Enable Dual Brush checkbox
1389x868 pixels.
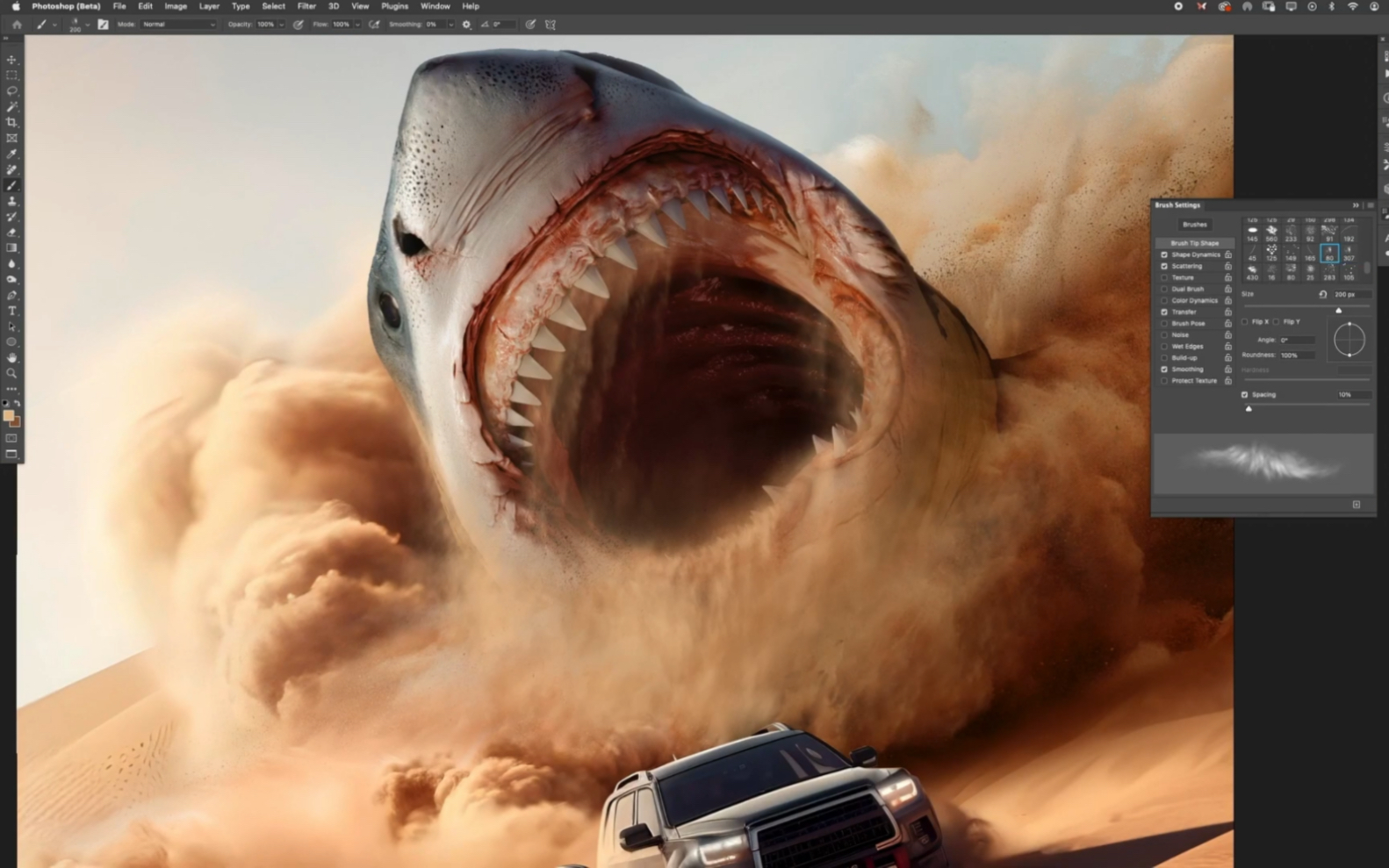coord(1164,289)
